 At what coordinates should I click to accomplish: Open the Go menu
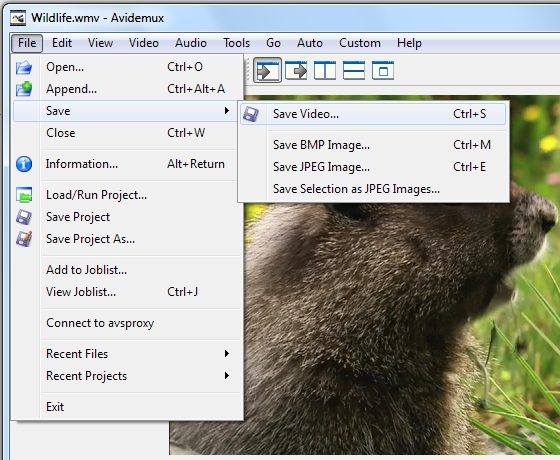click(x=273, y=43)
